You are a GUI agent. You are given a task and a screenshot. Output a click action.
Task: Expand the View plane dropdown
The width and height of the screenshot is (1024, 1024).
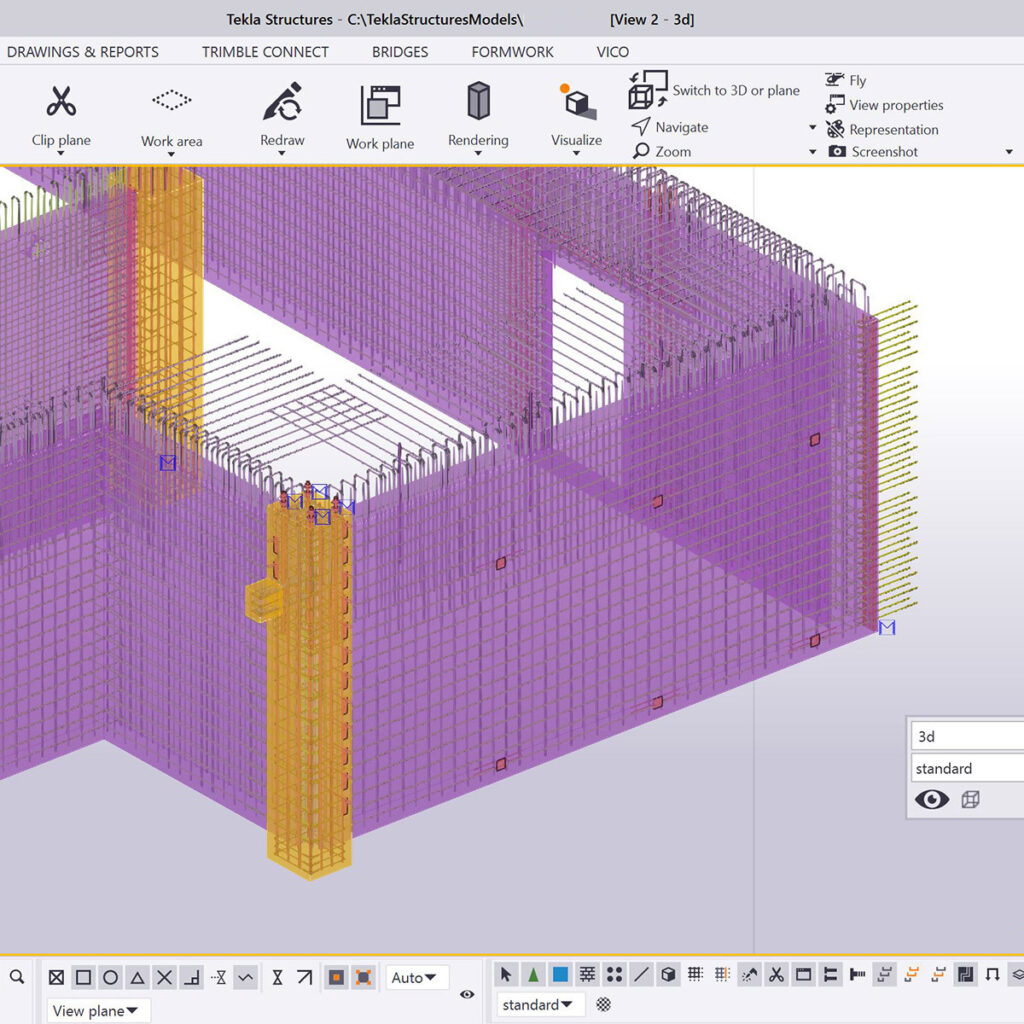(98, 1011)
